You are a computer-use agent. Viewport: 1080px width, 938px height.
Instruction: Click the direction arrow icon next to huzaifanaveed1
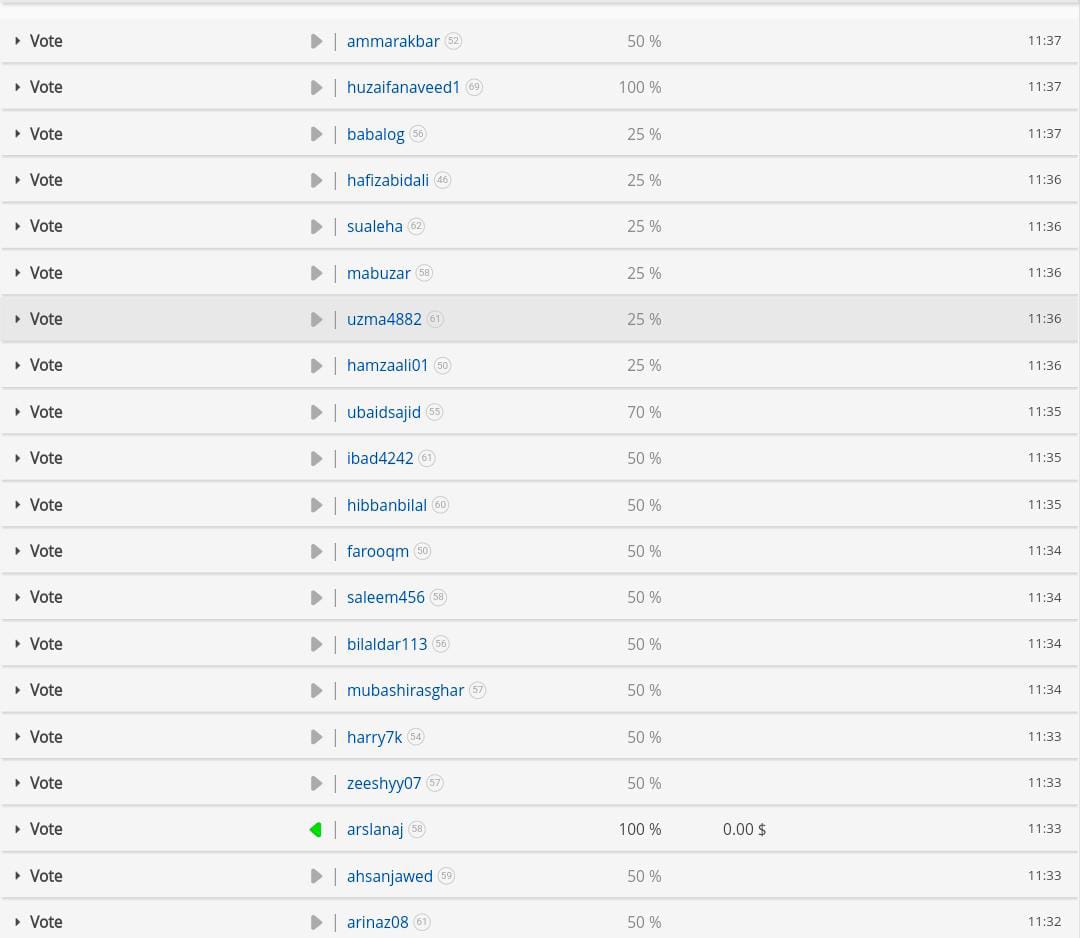(x=316, y=87)
